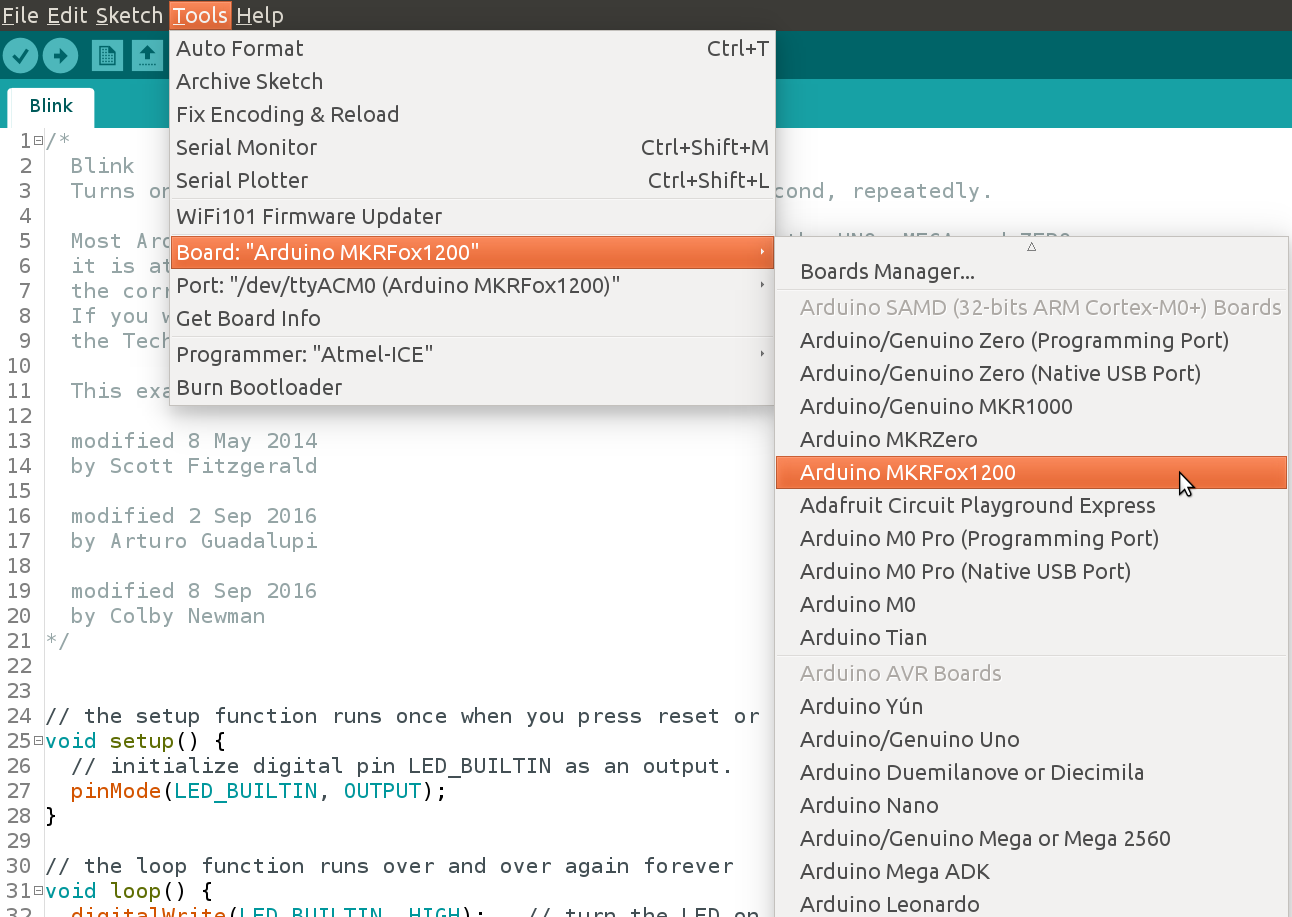Open the Serial Plotter
This screenshot has width=1292, height=917.
(472, 180)
